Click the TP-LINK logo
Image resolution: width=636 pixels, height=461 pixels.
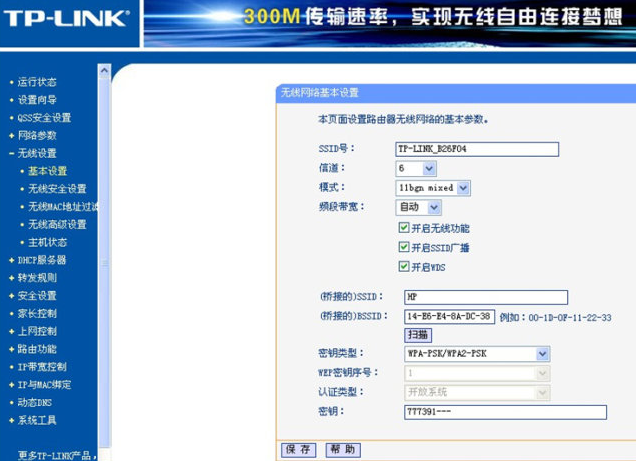67,19
